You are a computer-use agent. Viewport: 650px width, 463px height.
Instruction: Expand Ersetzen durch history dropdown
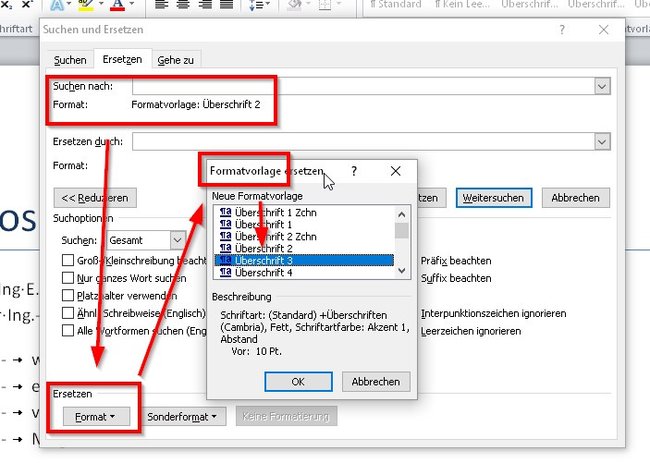602,142
